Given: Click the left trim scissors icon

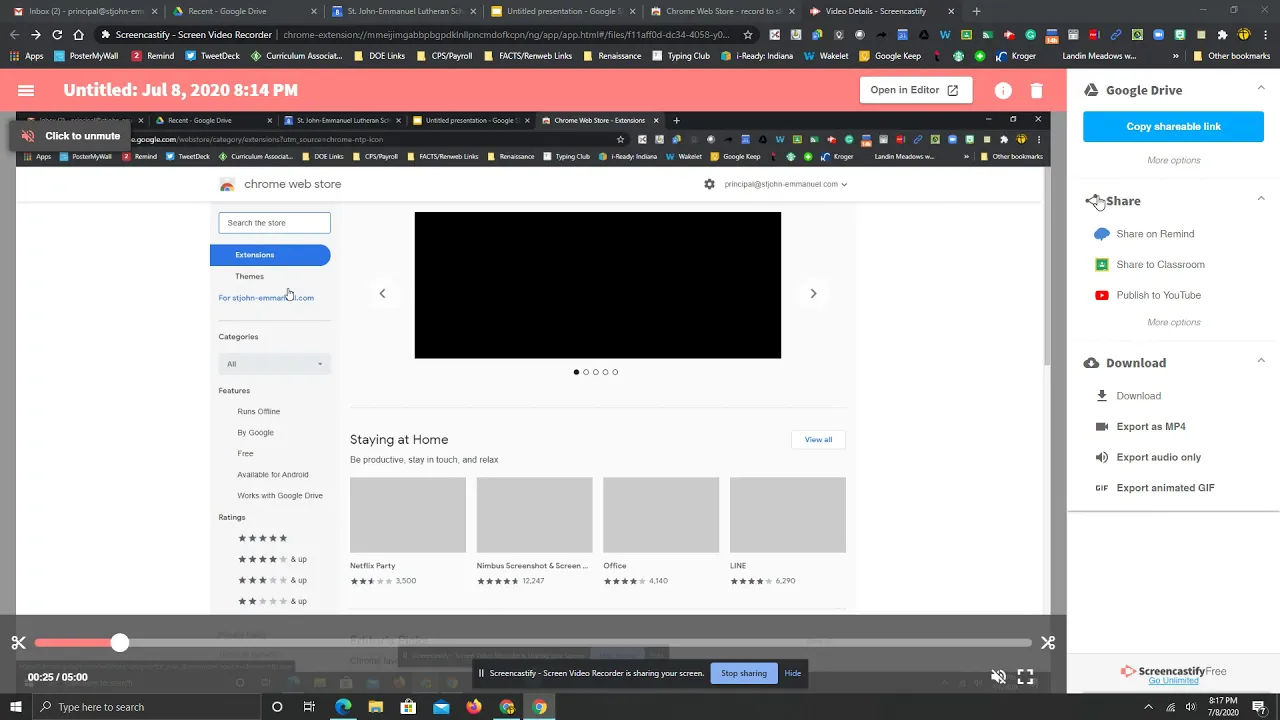Looking at the screenshot, I should 18,643.
